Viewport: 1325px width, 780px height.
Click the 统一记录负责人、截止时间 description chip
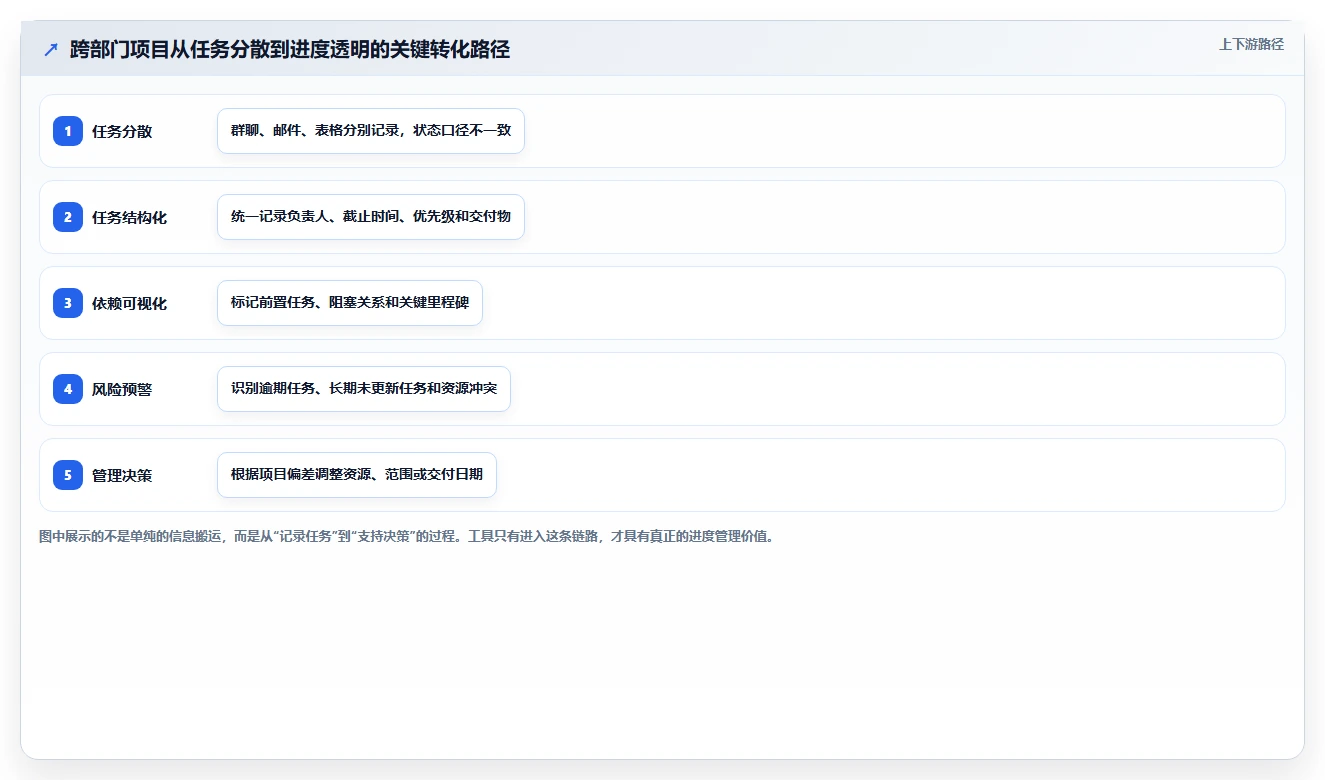(x=371, y=217)
